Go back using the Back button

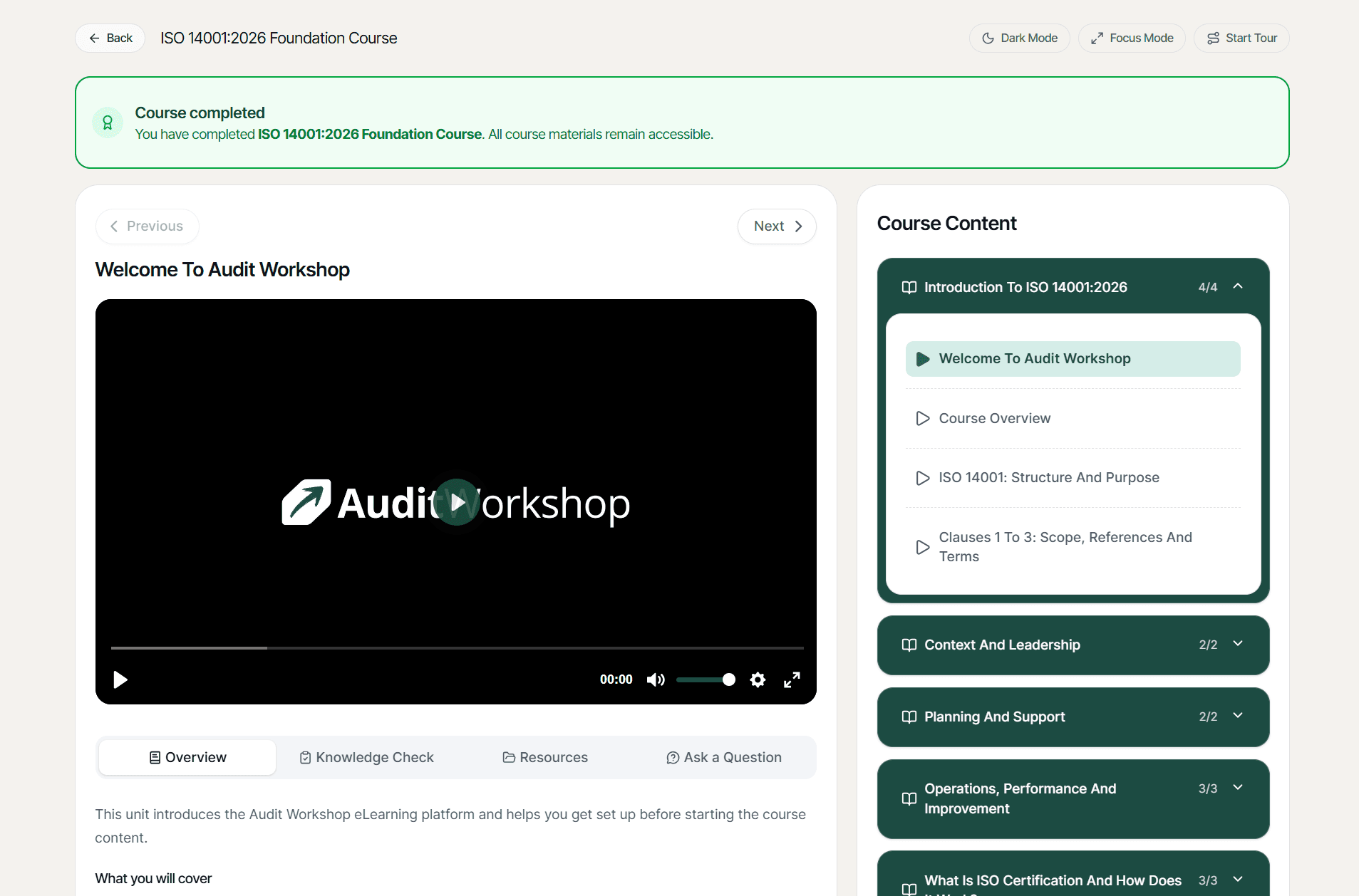coord(110,38)
